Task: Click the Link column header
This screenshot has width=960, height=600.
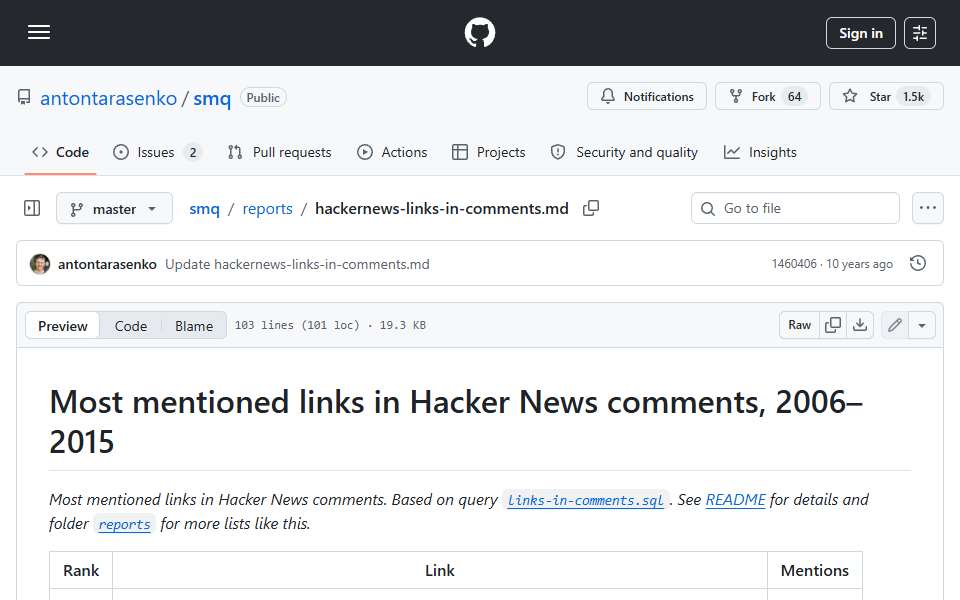Action: 440,571
